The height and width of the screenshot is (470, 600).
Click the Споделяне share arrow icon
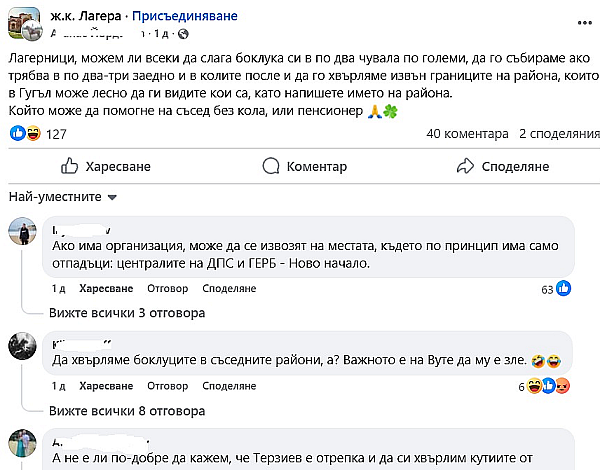coord(465,166)
